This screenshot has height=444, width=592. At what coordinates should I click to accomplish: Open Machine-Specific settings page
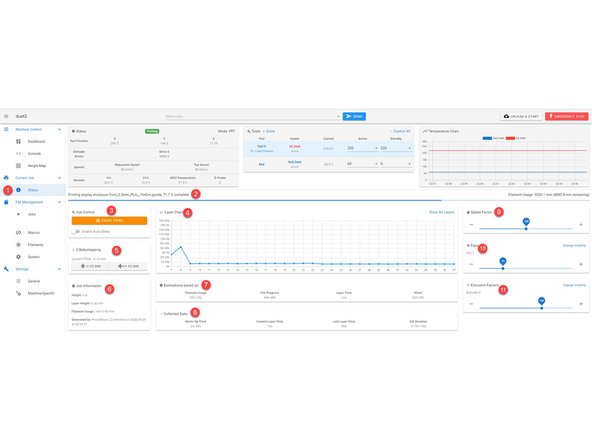(41, 293)
